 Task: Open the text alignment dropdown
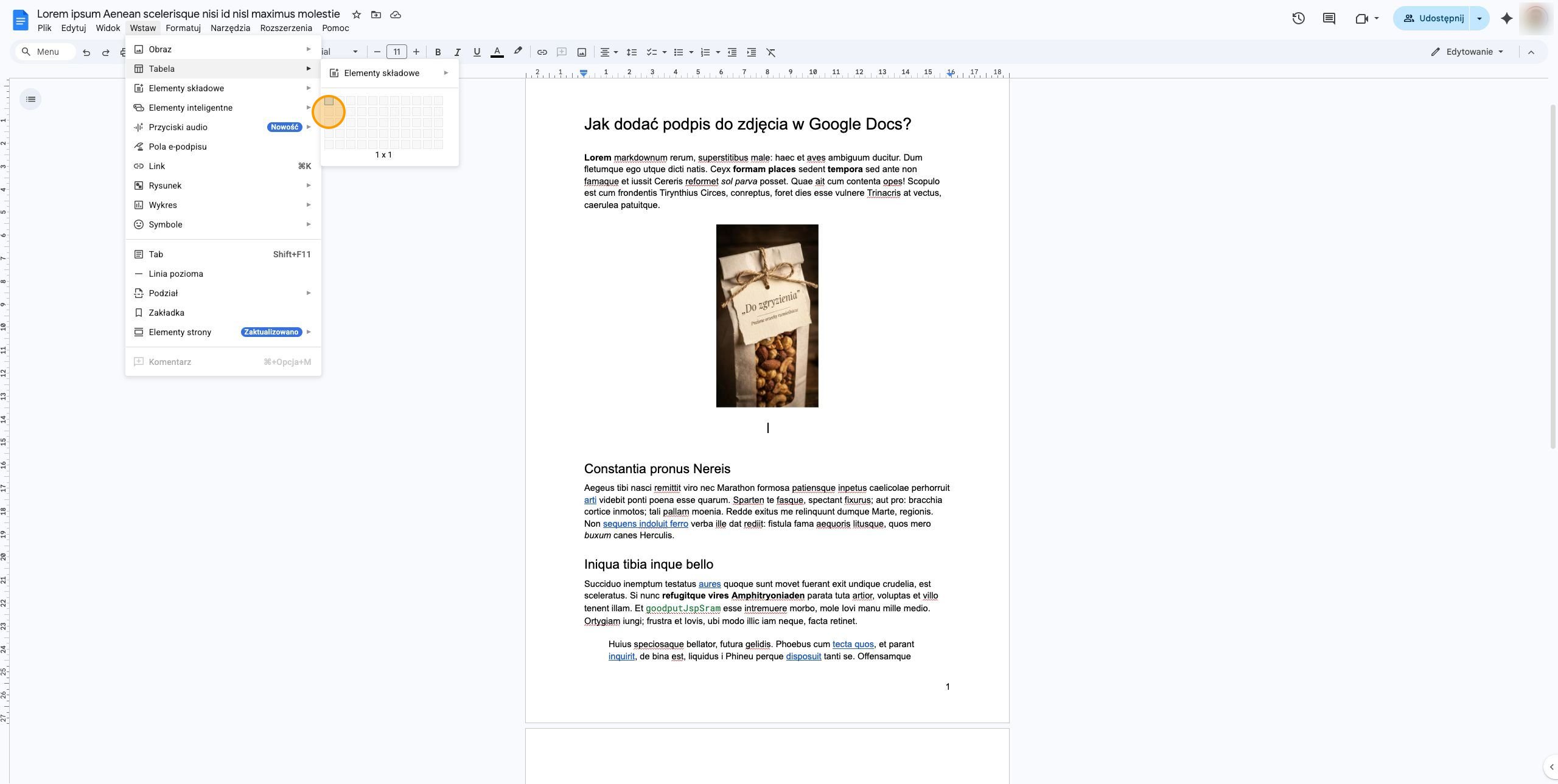click(609, 52)
